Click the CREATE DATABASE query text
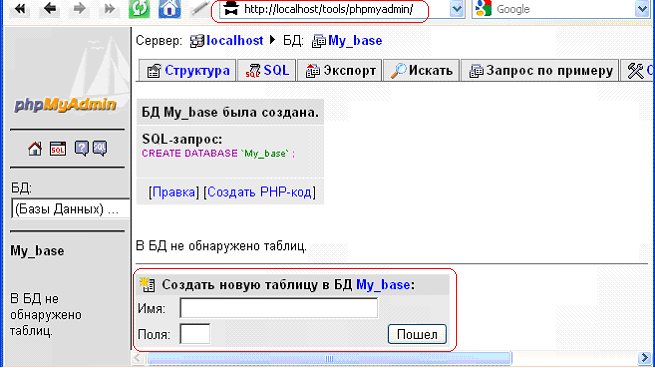 pyautogui.click(x=218, y=153)
